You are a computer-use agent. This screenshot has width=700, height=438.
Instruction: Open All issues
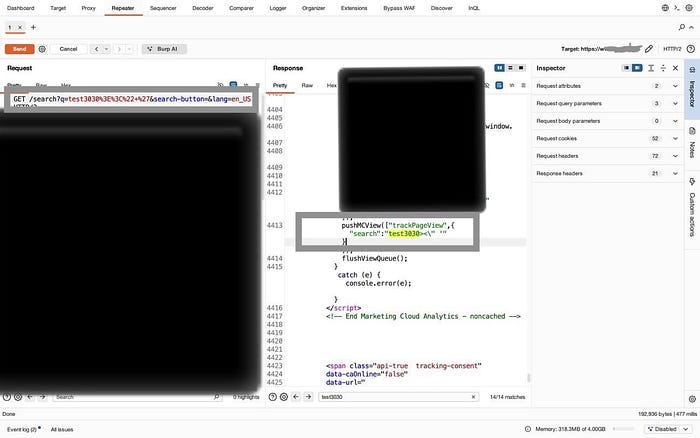tap(62, 429)
